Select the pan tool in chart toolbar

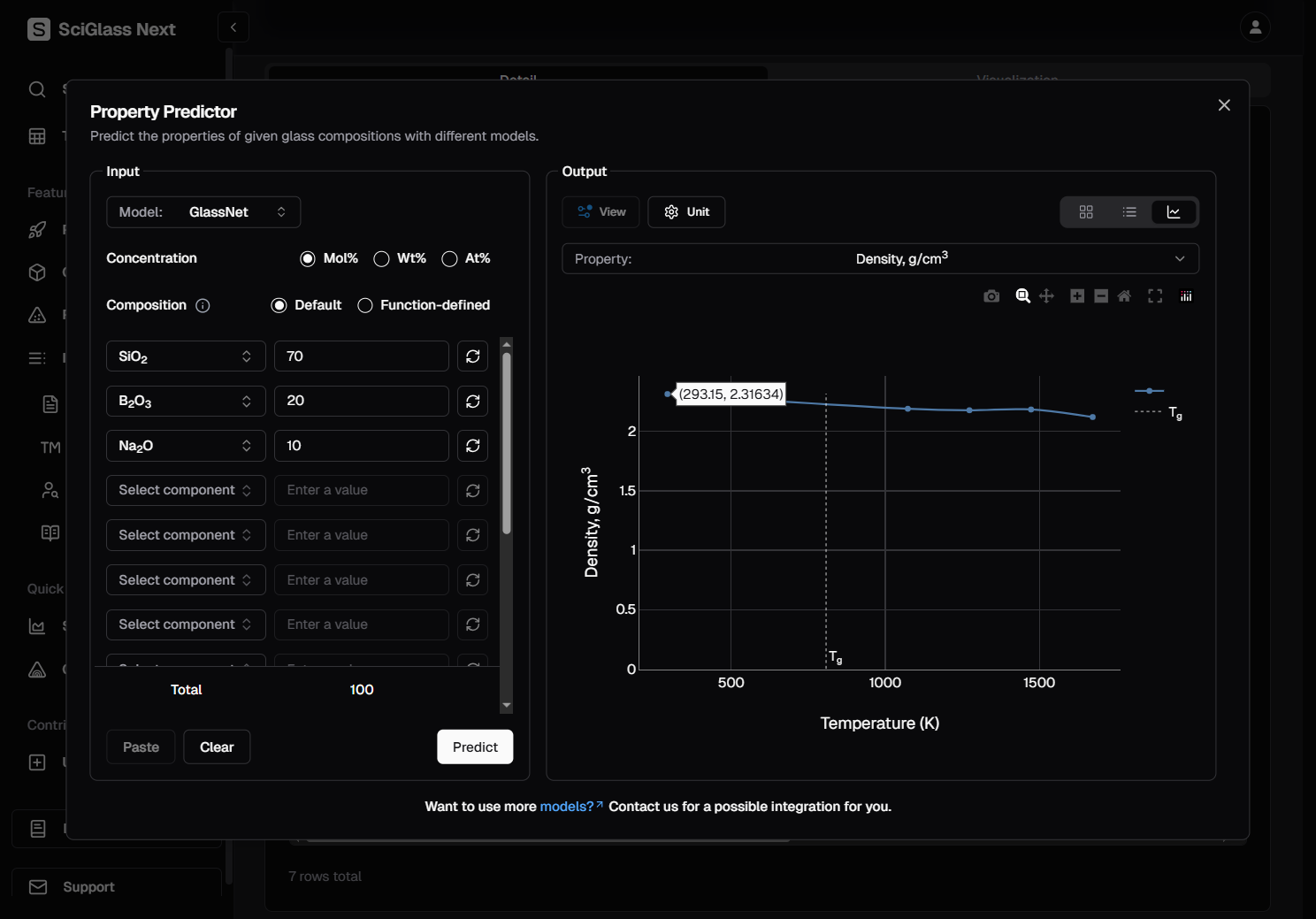(x=1046, y=296)
